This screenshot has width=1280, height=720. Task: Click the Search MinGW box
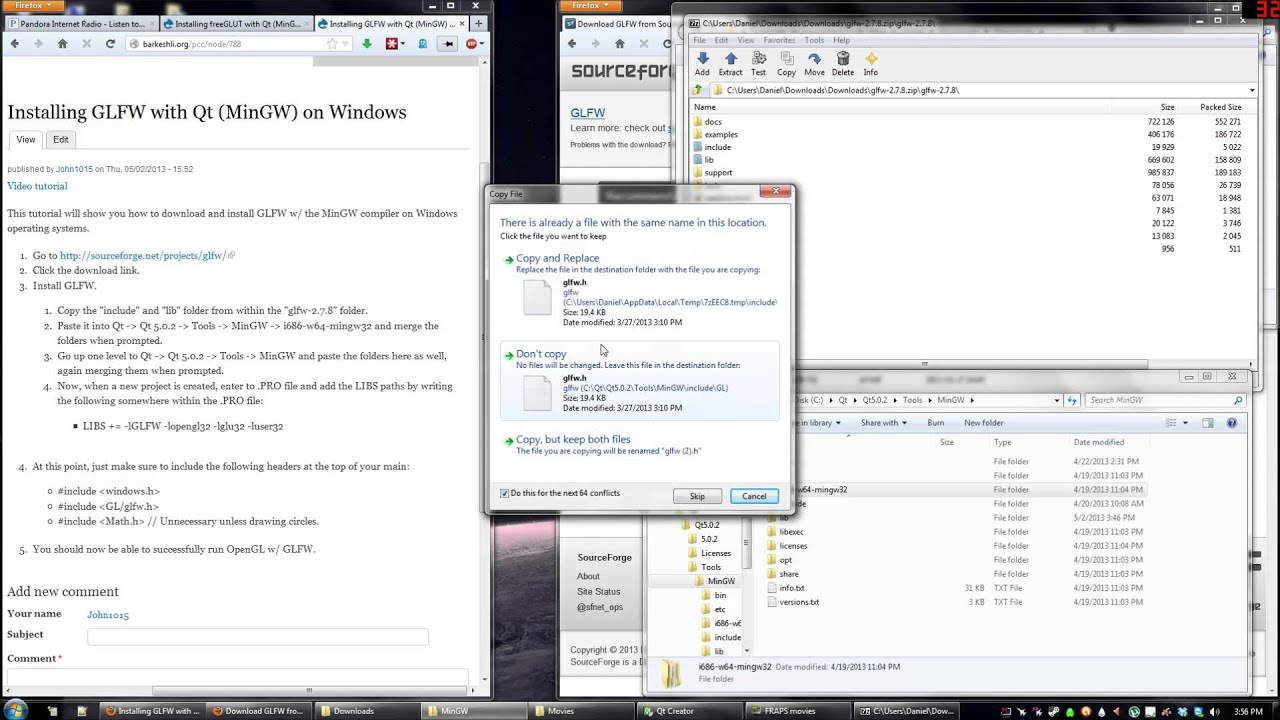(x=1164, y=400)
